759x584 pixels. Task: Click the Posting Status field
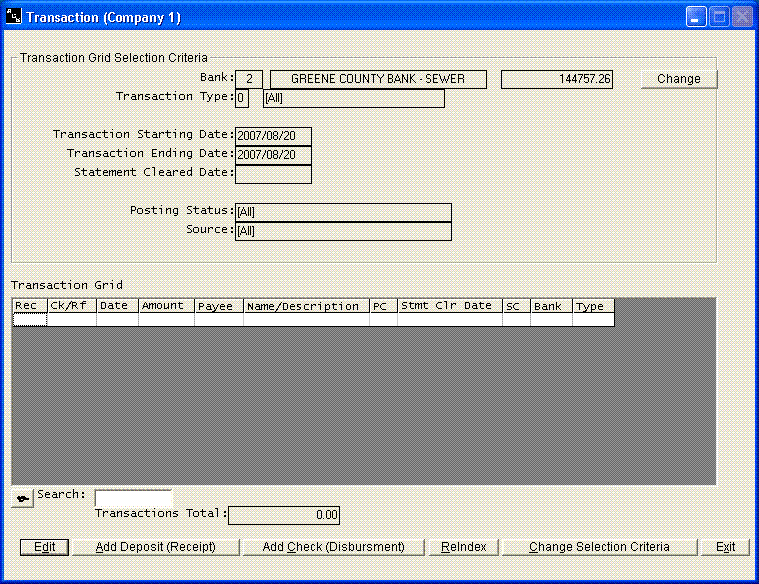point(342,212)
